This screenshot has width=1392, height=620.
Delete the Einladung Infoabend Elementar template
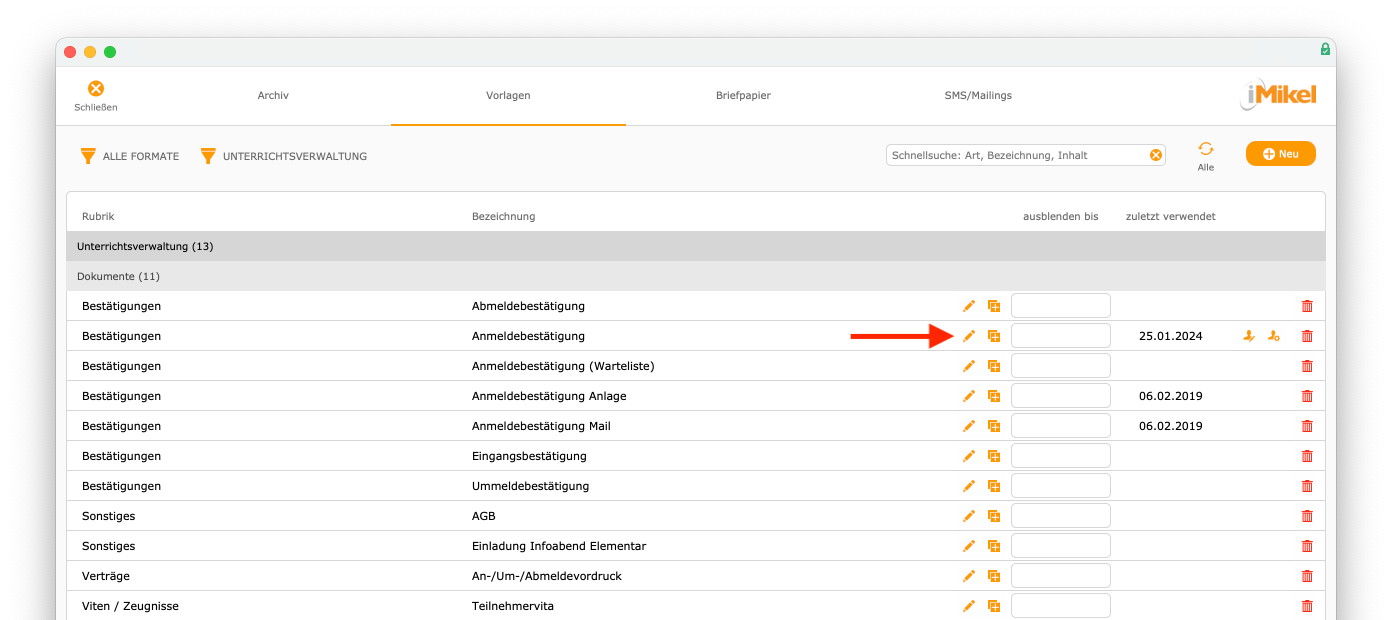pyautogui.click(x=1307, y=546)
